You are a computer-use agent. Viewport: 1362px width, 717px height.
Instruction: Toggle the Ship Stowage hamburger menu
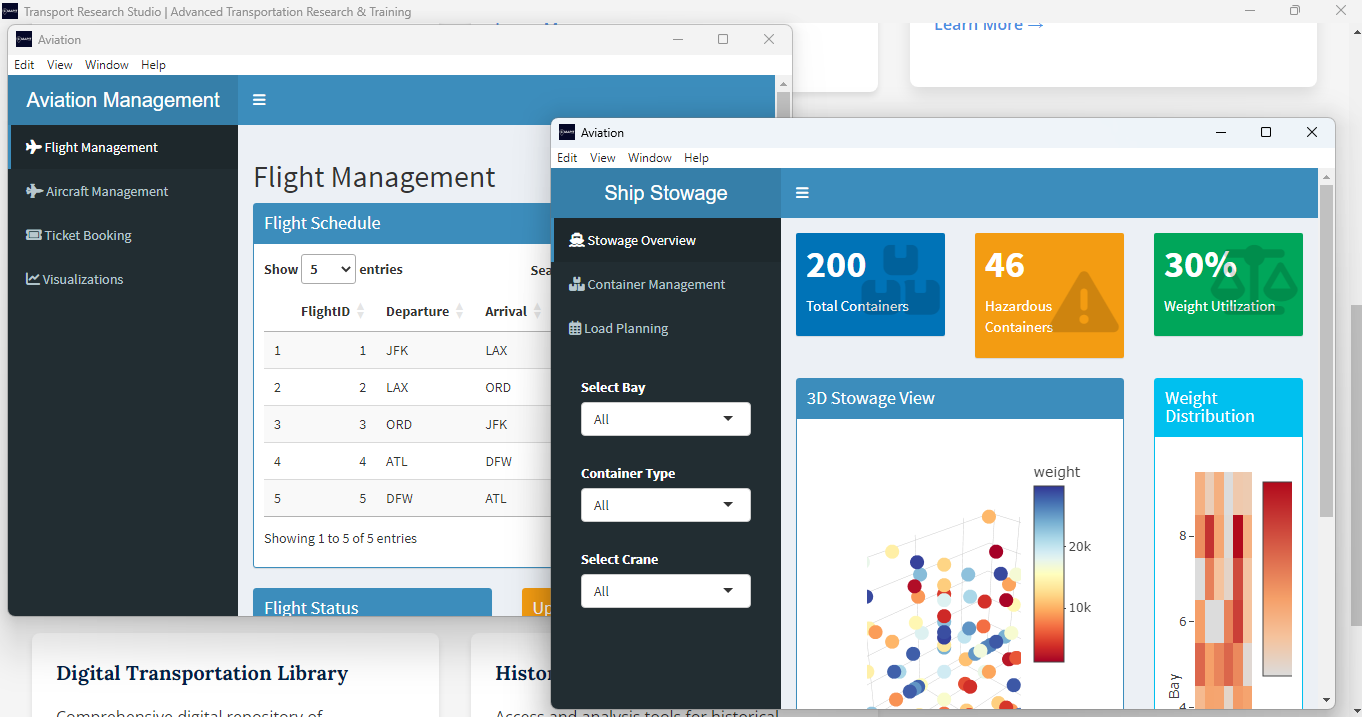[802, 193]
